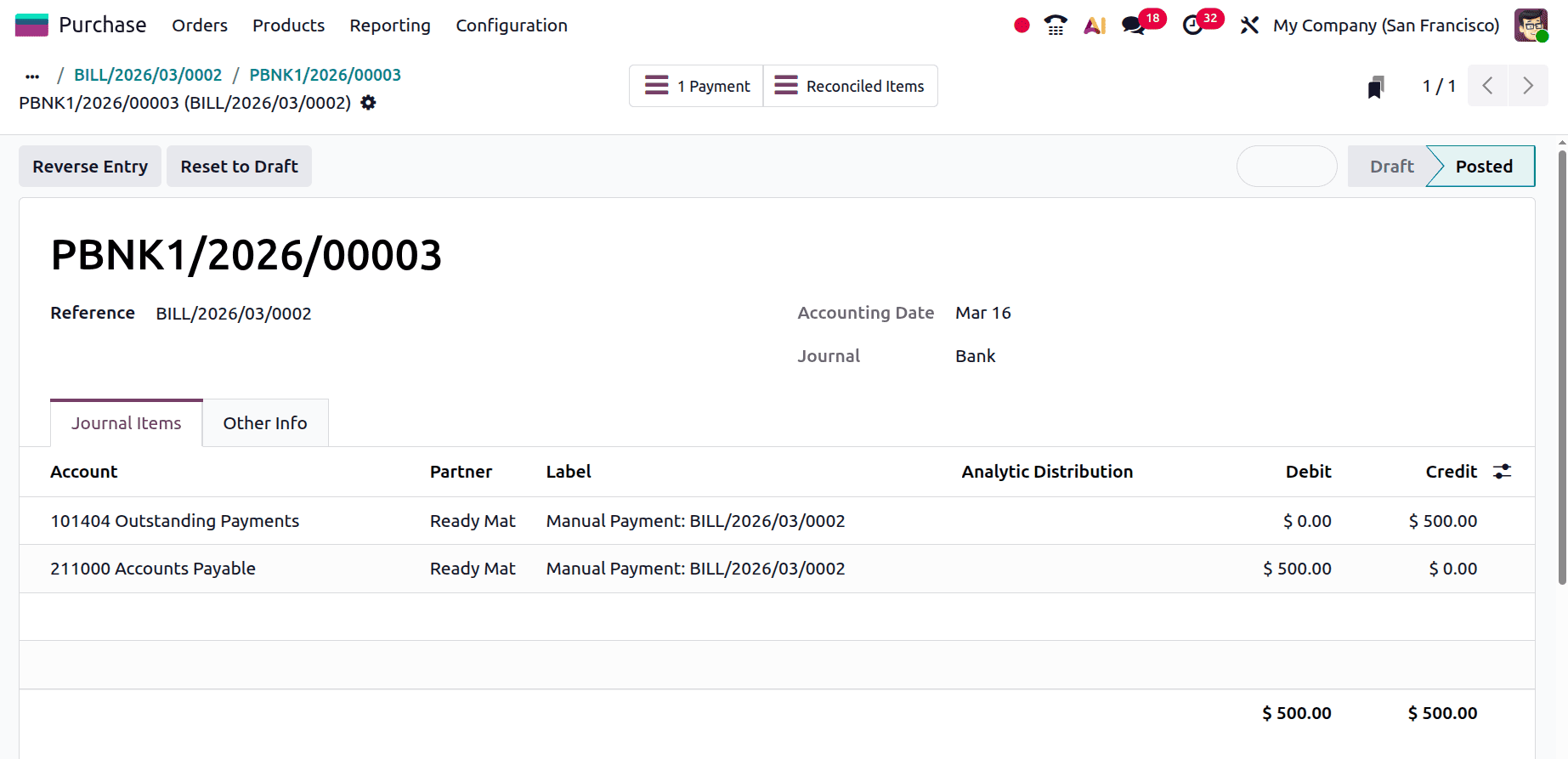Open the gear actions menu beside record name
This screenshot has width=1568, height=759.
point(368,103)
